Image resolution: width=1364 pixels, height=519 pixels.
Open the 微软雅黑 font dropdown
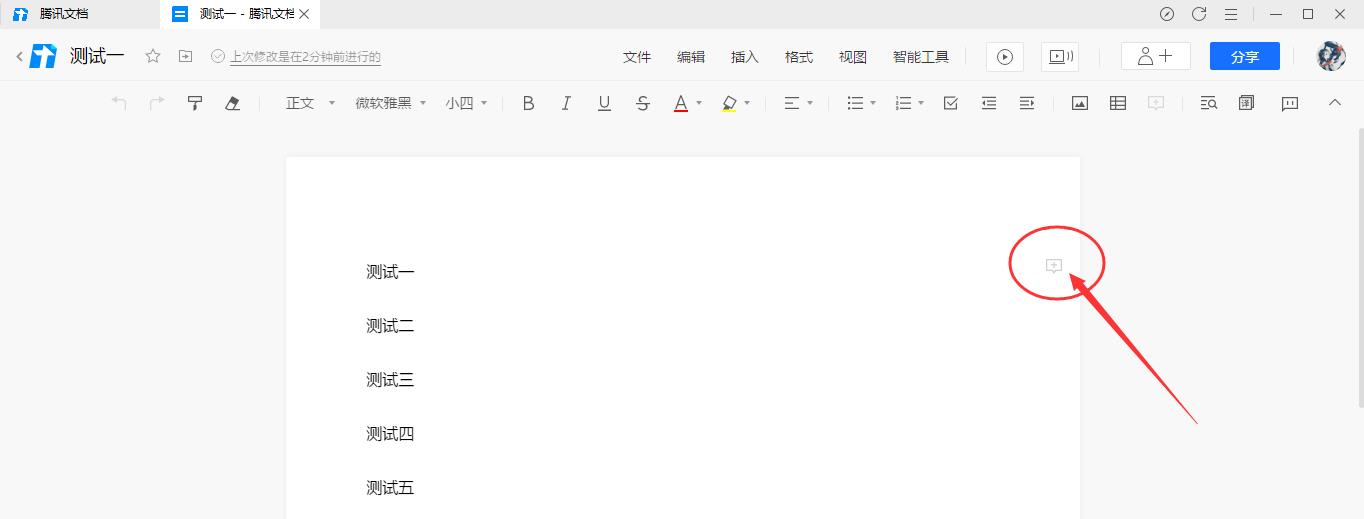point(391,103)
